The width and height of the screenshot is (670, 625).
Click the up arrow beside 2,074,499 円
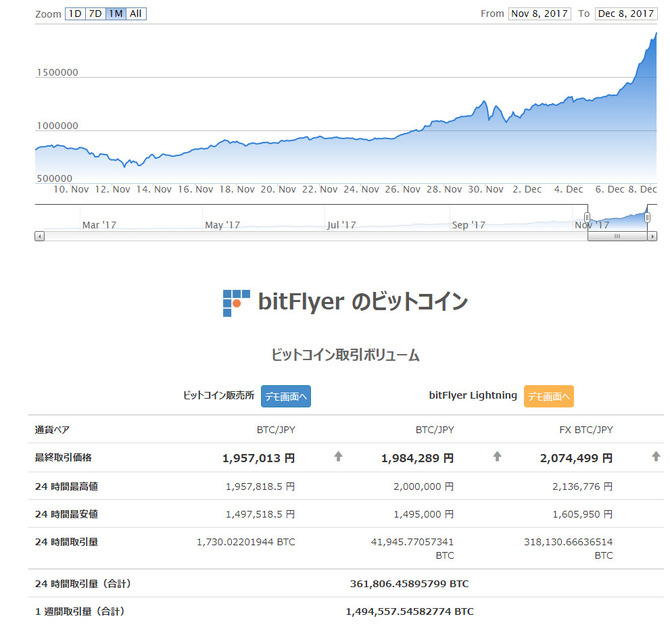pyautogui.click(x=656, y=456)
